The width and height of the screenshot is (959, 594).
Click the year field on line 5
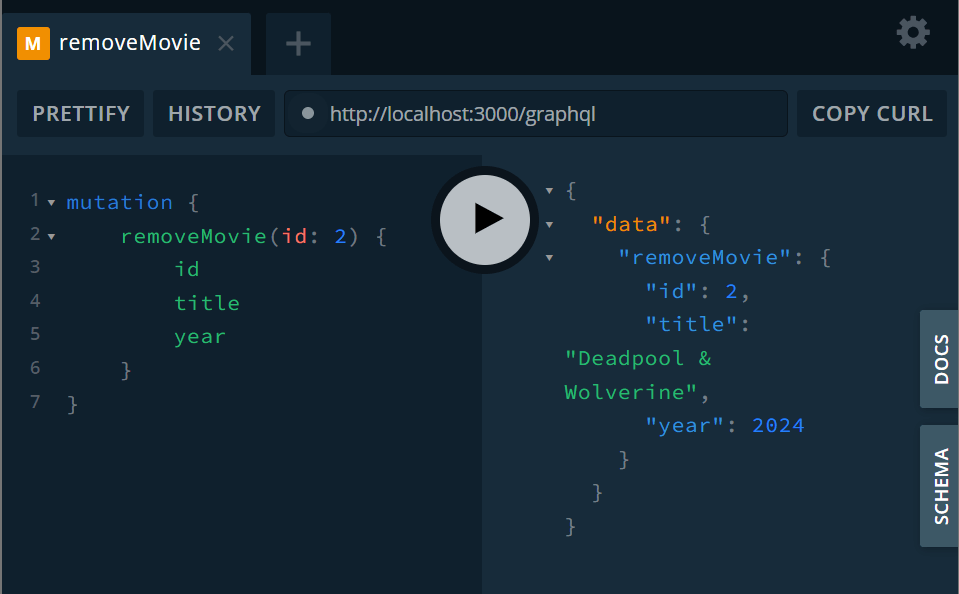pyautogui.click(x=200, y=336)
